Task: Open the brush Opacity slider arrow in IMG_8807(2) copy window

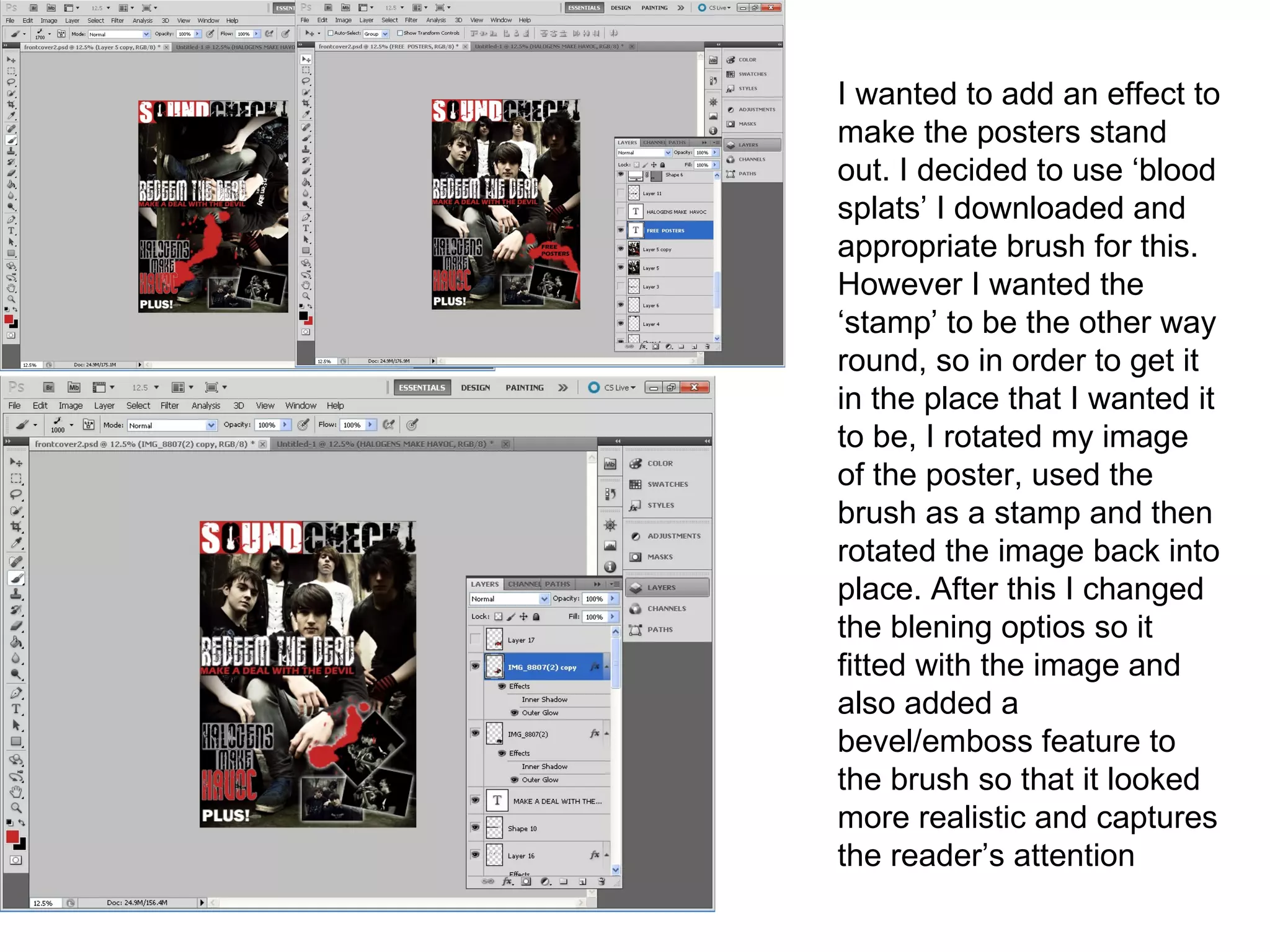Action: coord(285,425)
